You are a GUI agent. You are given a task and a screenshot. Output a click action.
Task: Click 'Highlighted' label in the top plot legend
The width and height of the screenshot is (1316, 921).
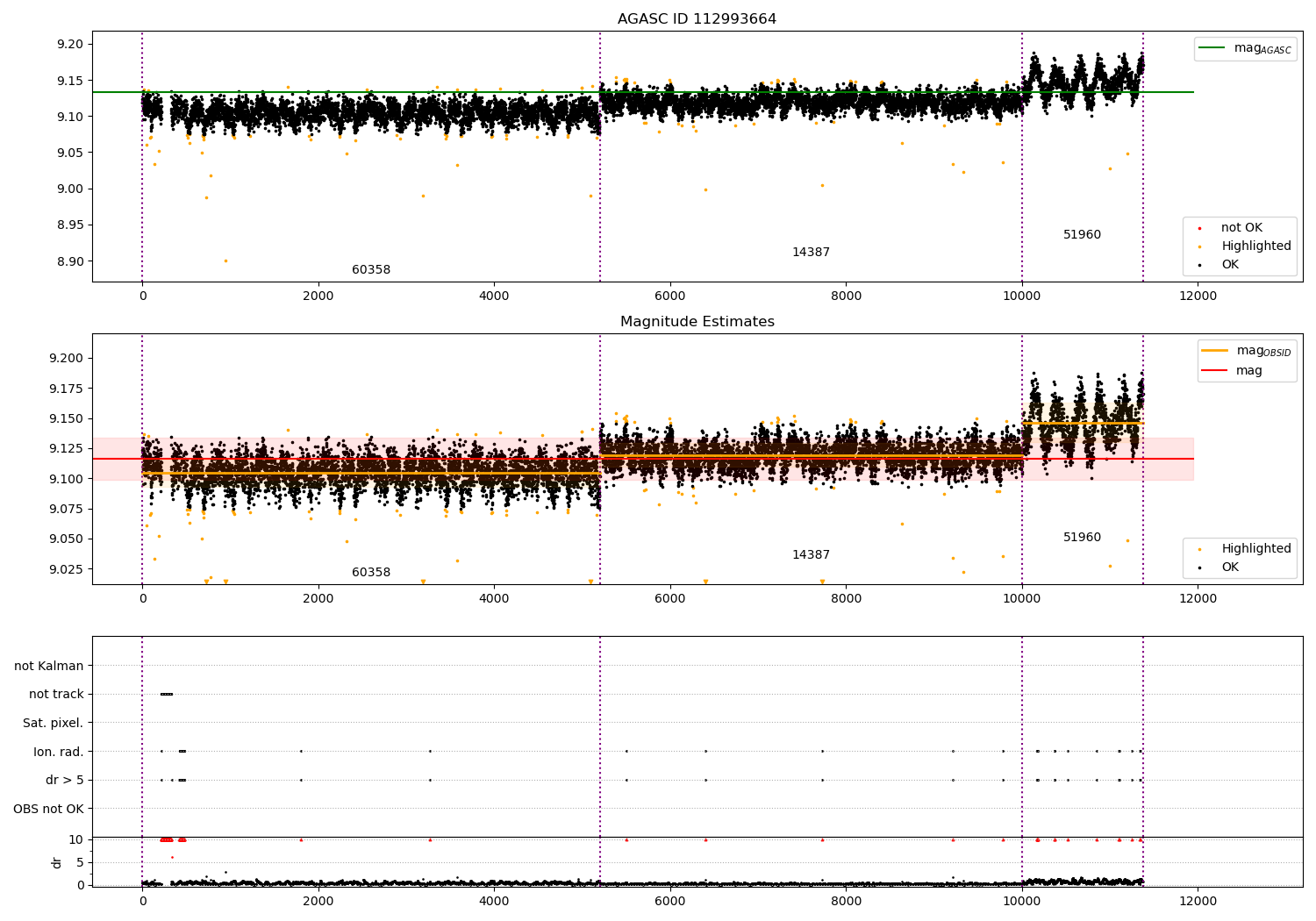coord(1256,246)
